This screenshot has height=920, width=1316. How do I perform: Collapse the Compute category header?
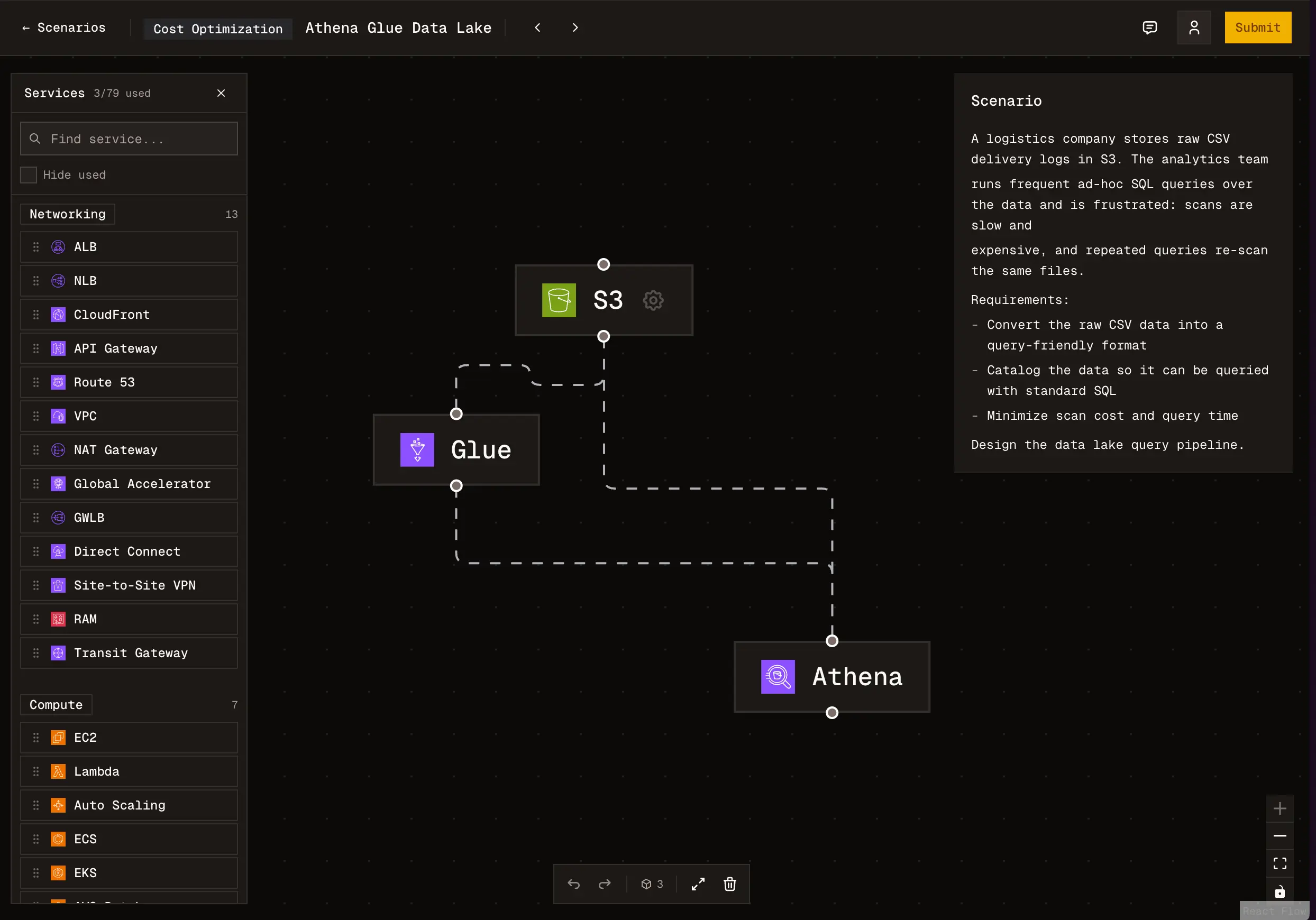point(56,705)
